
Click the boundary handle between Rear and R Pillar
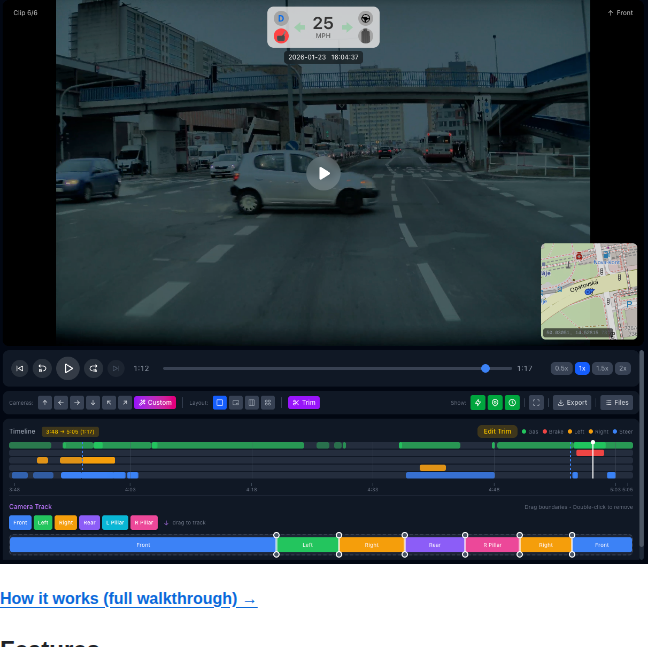(465, 545)
